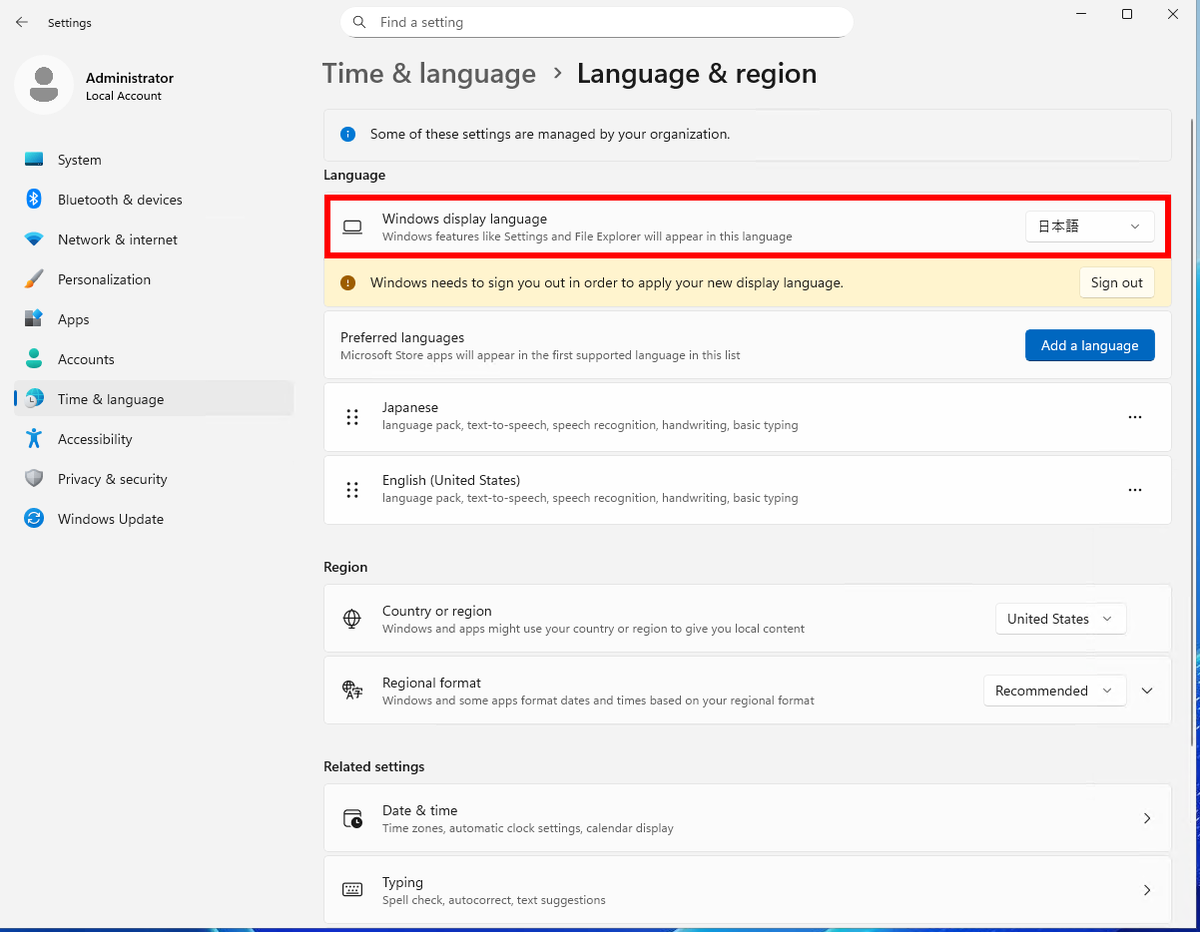Click the Sign out button
This screenshot has width=1200, height=932.
point(1116,282)
